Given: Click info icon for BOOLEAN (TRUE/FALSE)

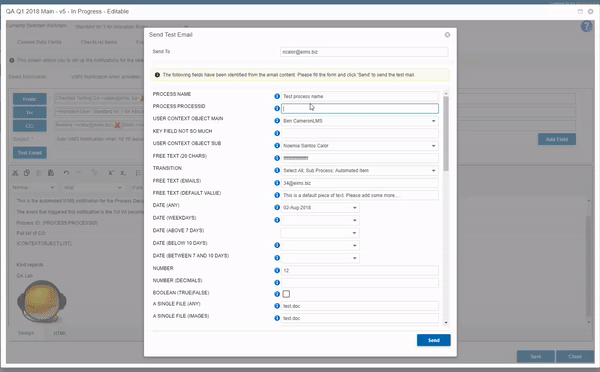Looking at the screenshot, I should 277,294.
